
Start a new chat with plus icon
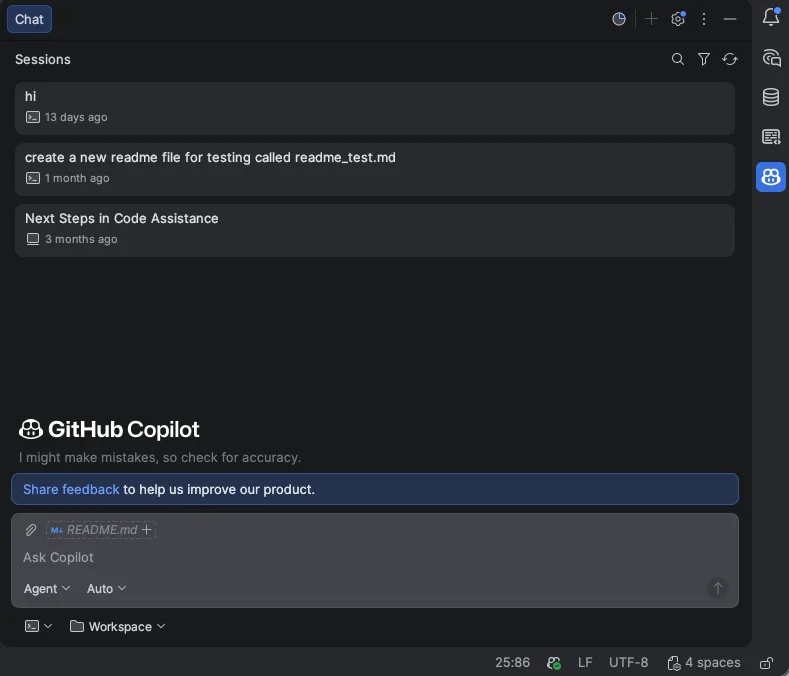click(x=651, y=19)
